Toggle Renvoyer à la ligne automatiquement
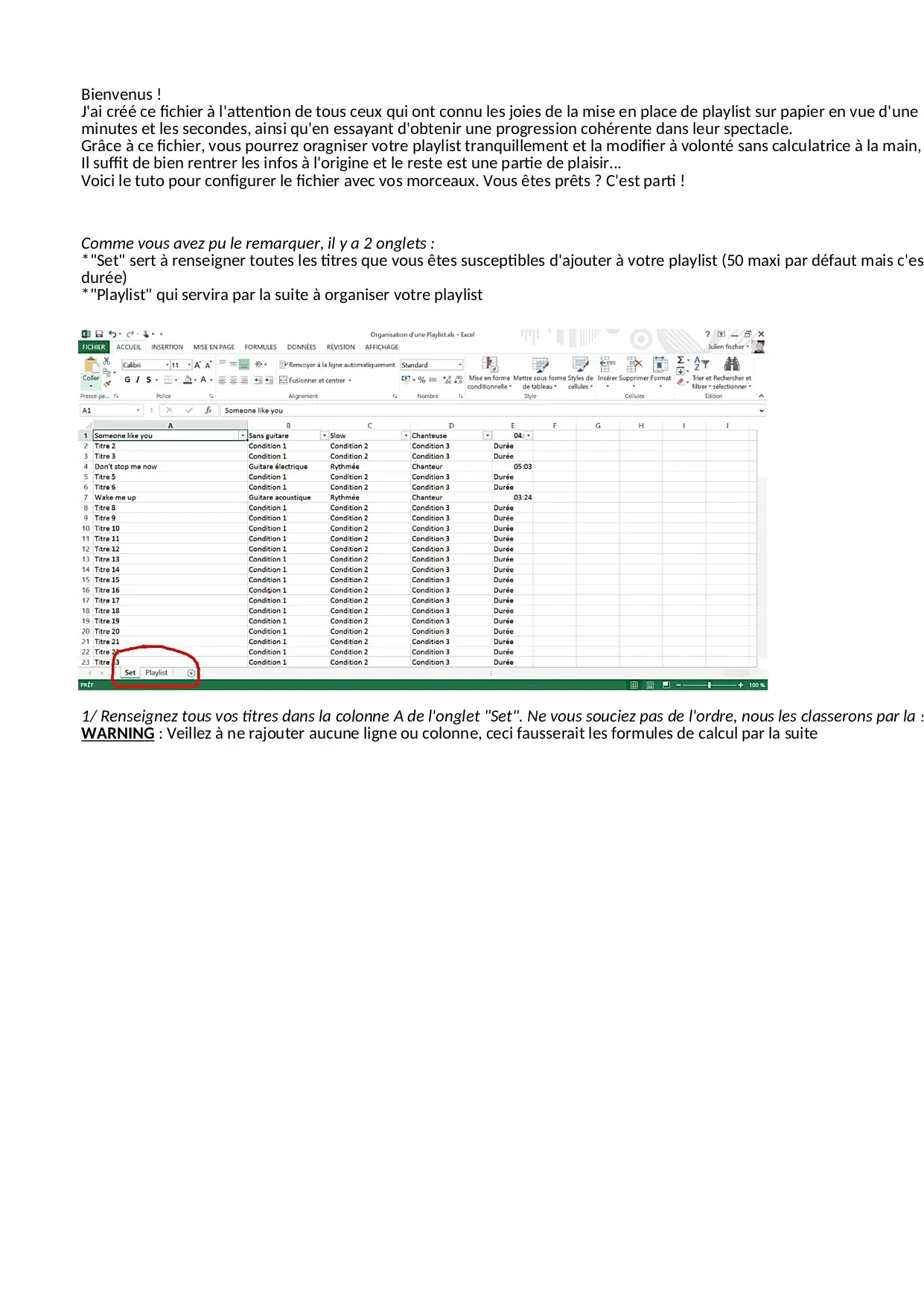This screenshot has width=924, height=1306. (337, 365)
